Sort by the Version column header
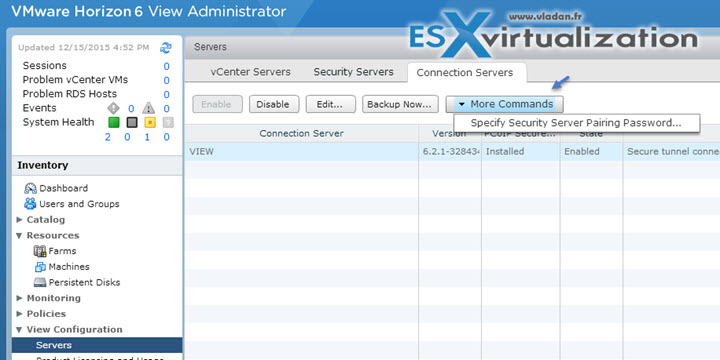This screenshot has height=360, width=720. (x=450, y=133)
